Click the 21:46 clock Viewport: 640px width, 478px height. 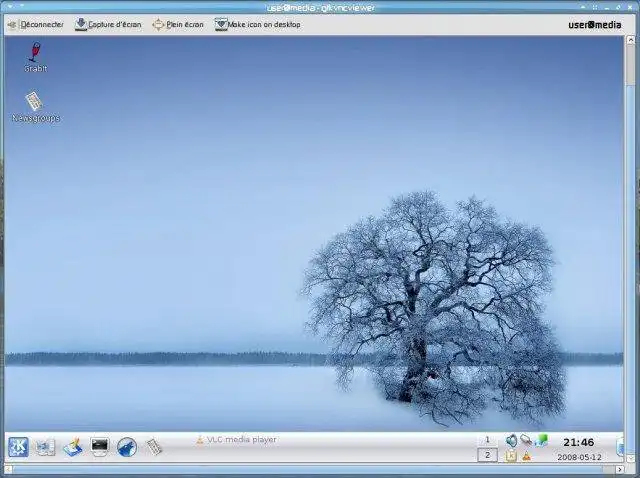click(x=578, y=442)
